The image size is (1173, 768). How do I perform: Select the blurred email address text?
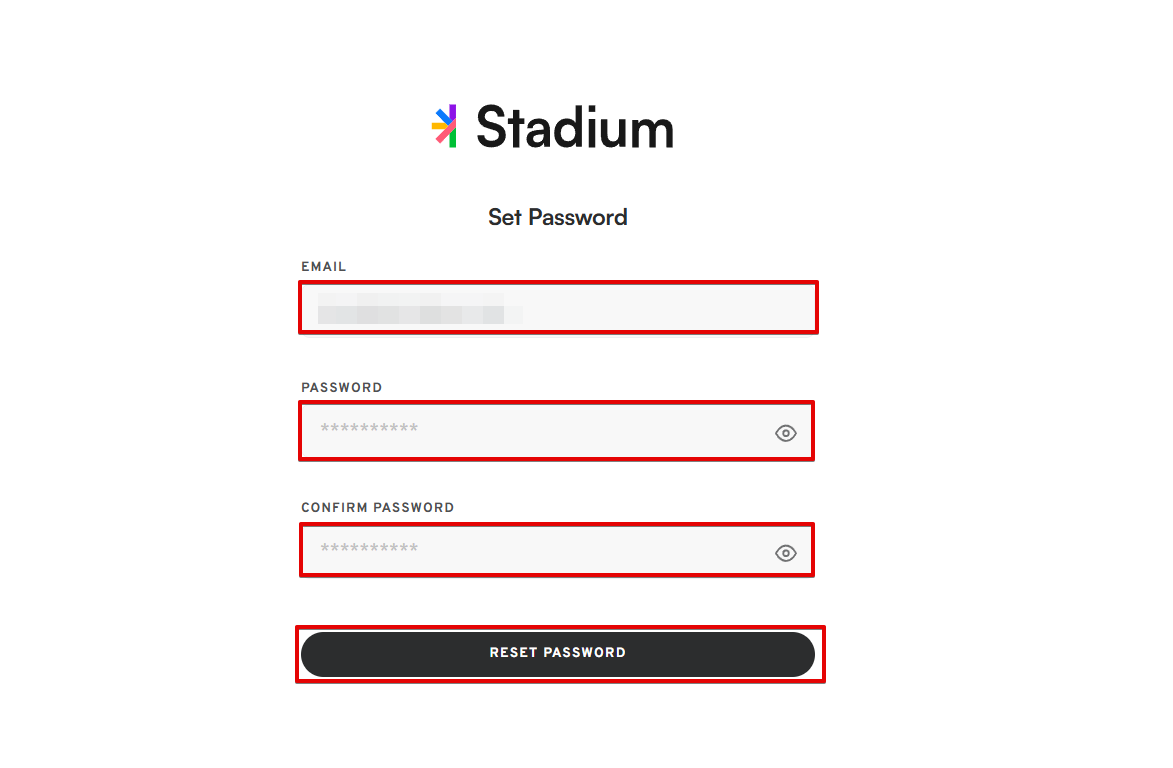point(419,308)
